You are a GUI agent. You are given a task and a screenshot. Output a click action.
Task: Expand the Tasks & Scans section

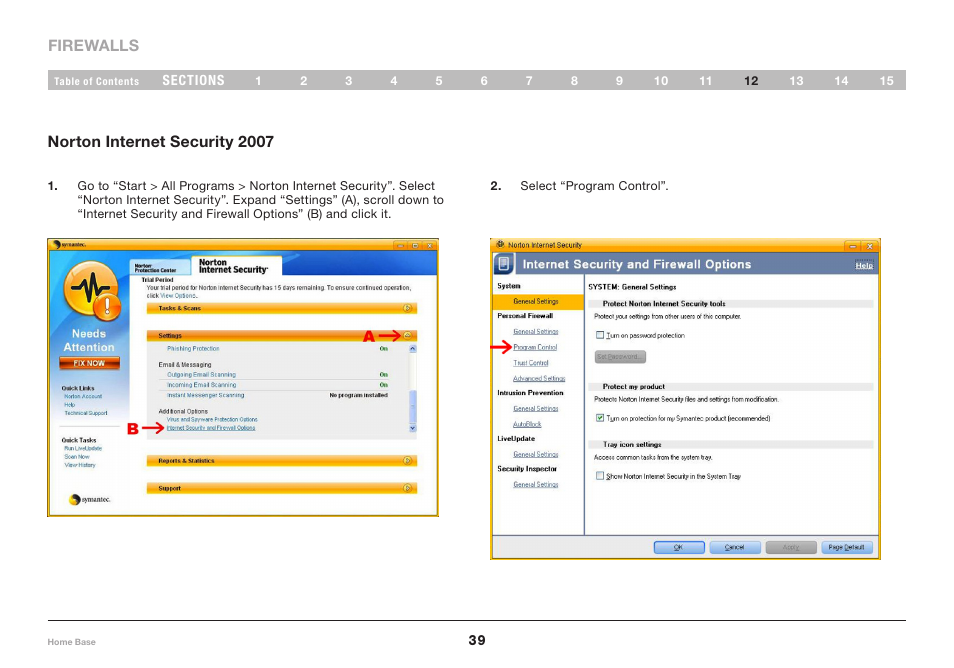[x=407, y=308]
